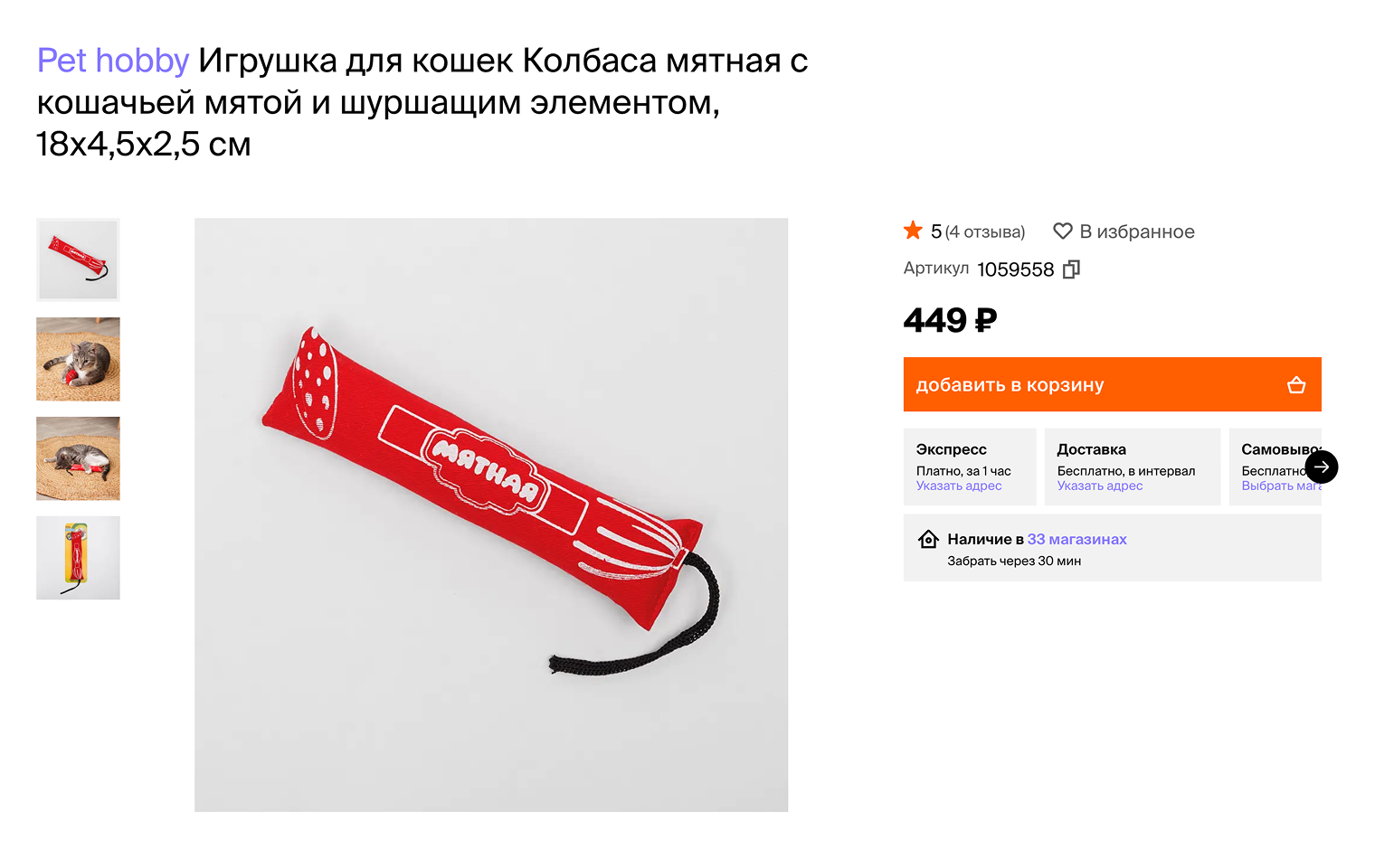Select the Экспресс delivery option card
1375x868 pixels.
click(970, 467)
